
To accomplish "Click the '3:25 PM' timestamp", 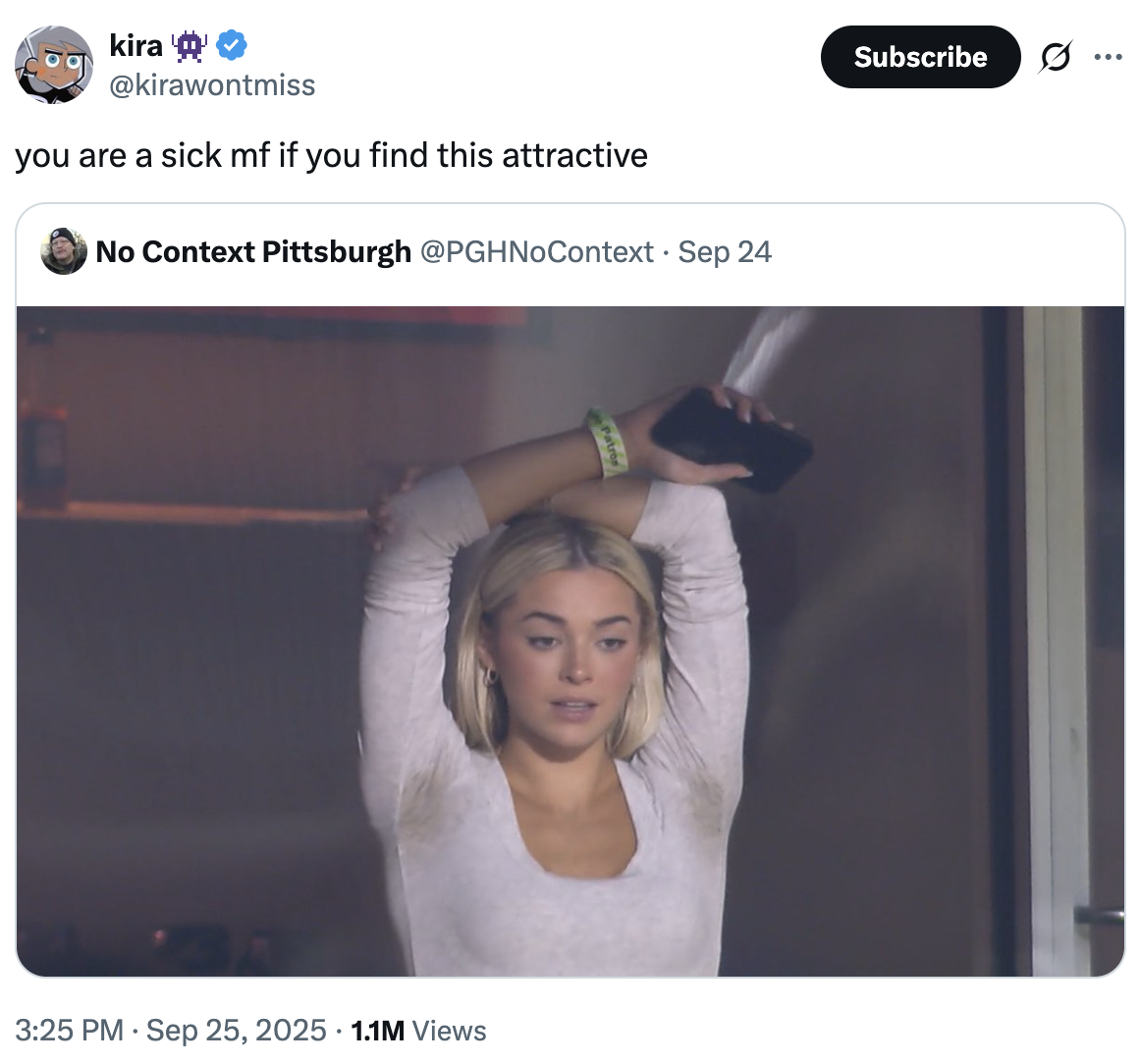I will pyautogui.click(x=69, y=1031).
